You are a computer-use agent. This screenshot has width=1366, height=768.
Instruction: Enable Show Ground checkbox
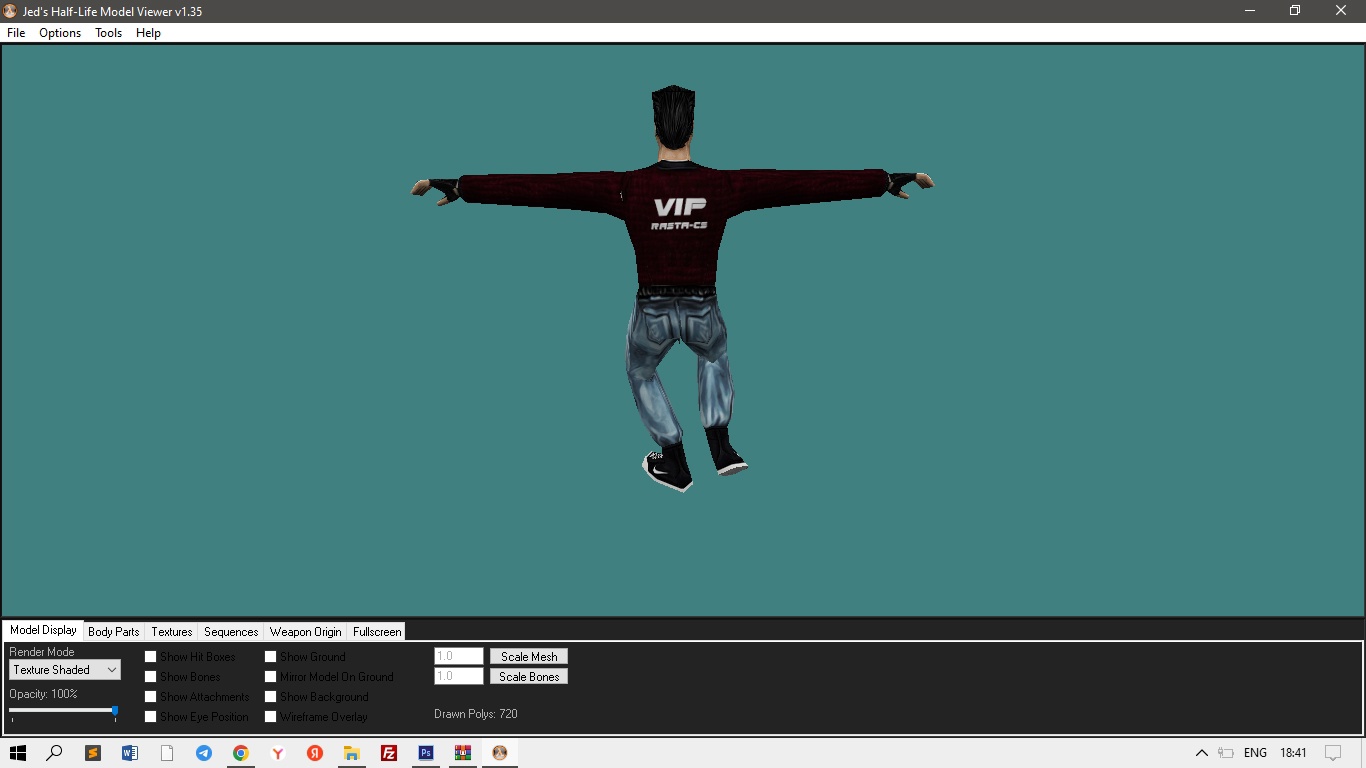tap(270, 657)
